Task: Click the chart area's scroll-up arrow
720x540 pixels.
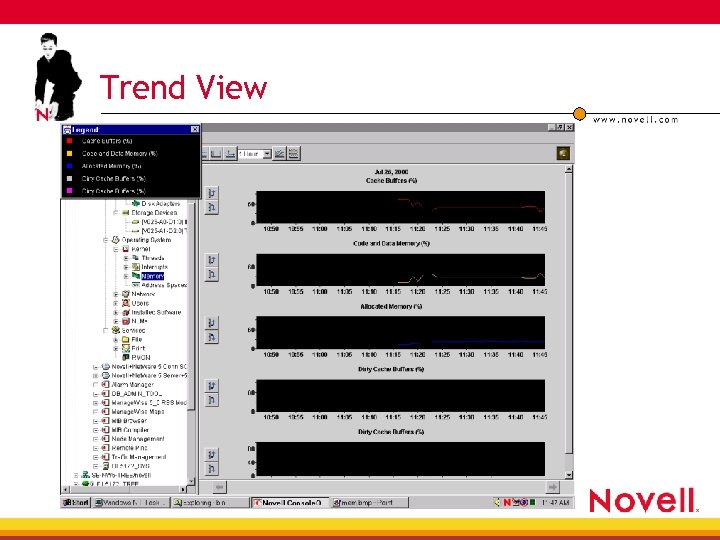Action: (x=568, y=169)
